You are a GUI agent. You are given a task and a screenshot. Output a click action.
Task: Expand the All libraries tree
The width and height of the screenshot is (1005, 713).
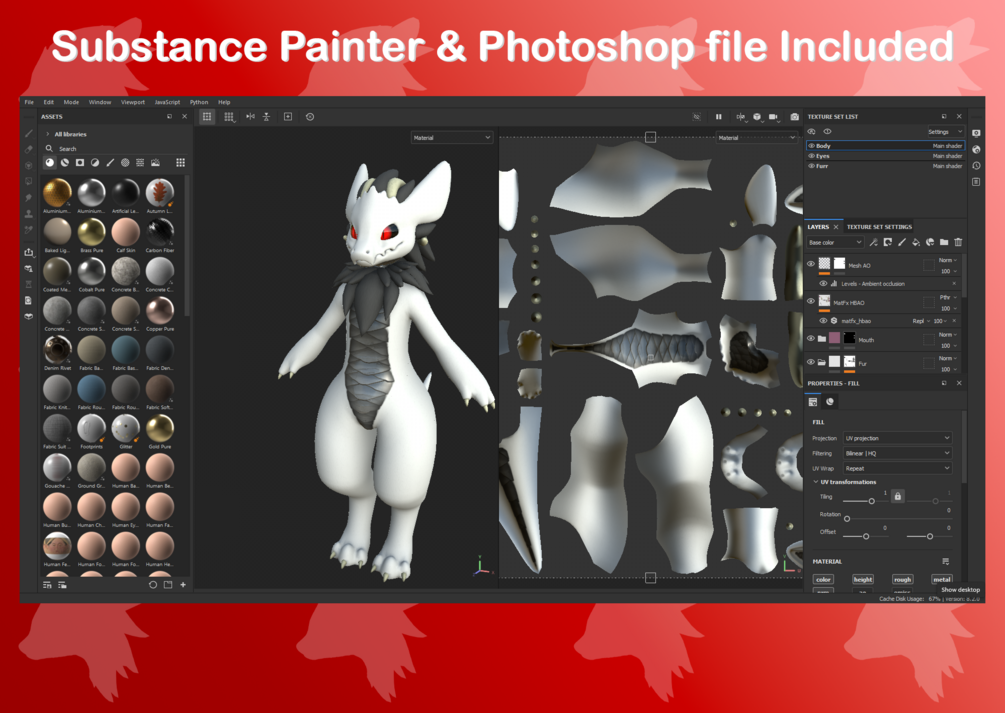click(47, 134)
